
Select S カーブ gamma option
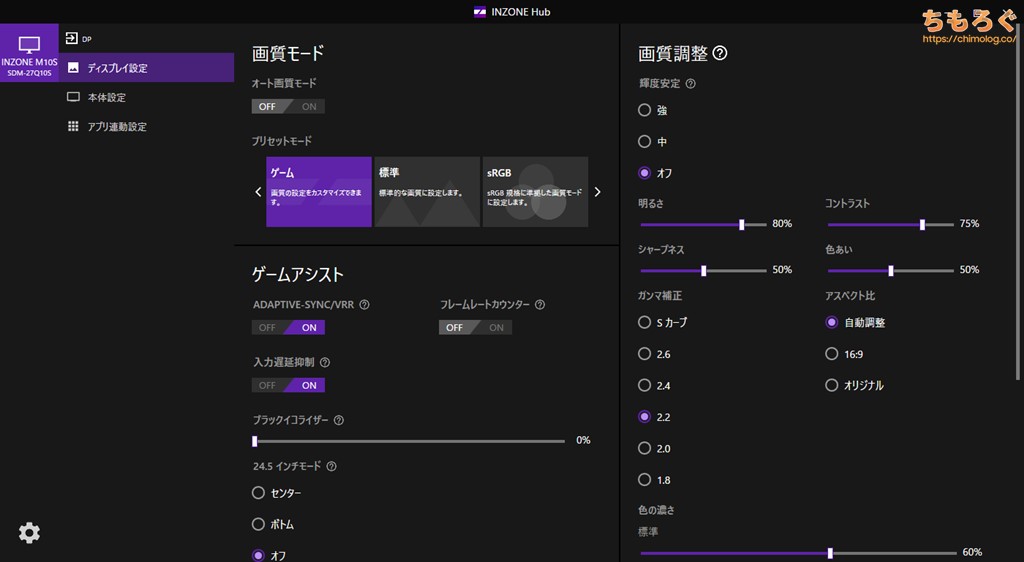[x=645, y=322]
